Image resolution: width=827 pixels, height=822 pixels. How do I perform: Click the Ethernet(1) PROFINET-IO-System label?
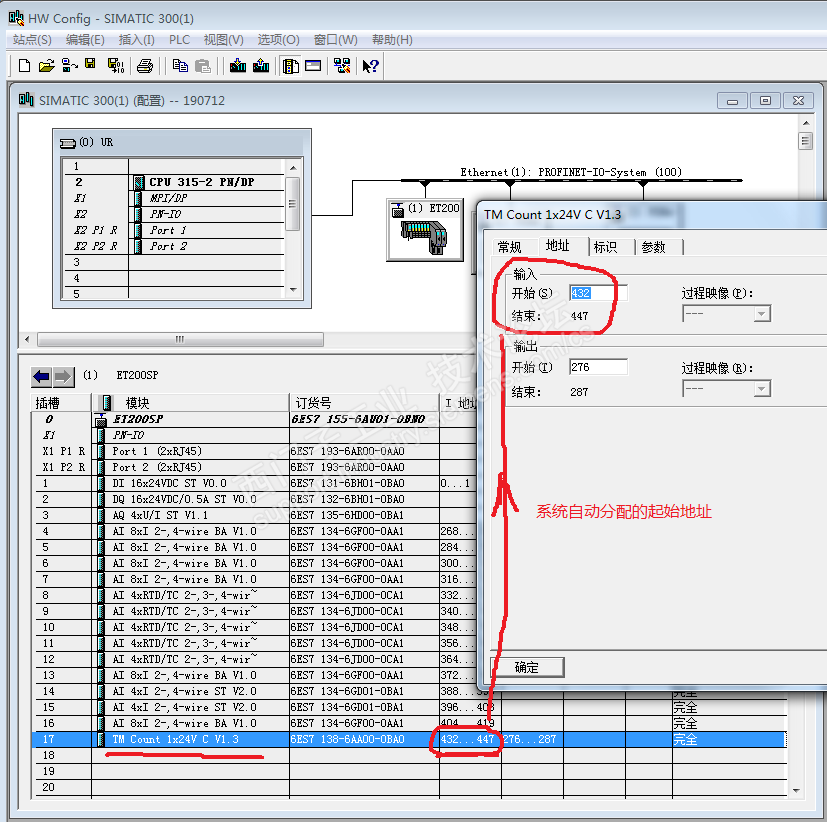point(571,172)
